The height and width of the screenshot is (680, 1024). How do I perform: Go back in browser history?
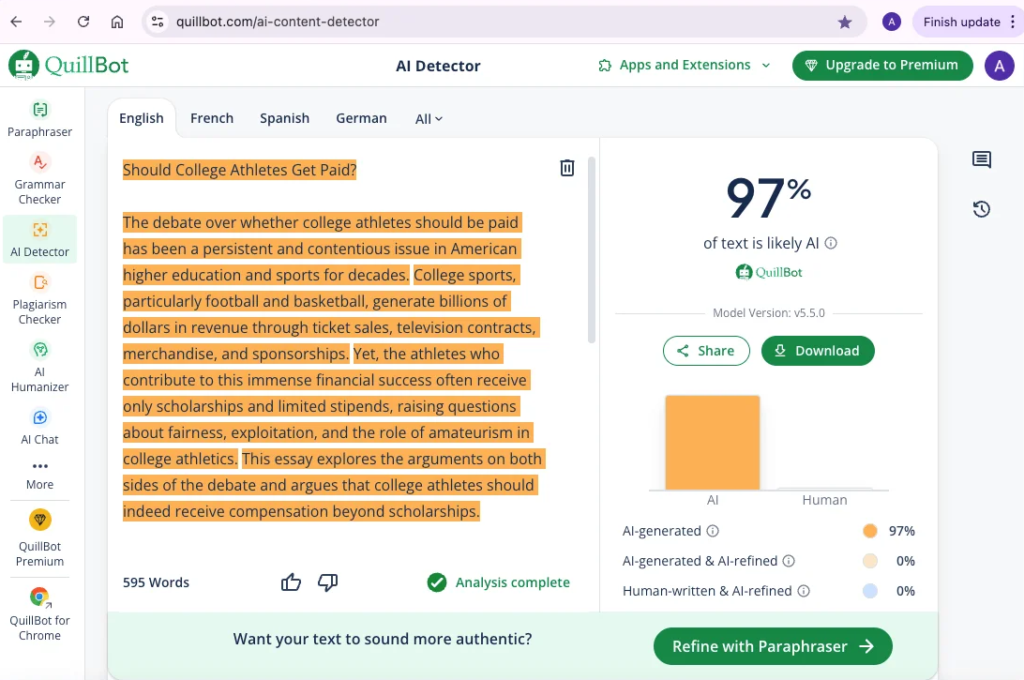click(x=16, y=22)
